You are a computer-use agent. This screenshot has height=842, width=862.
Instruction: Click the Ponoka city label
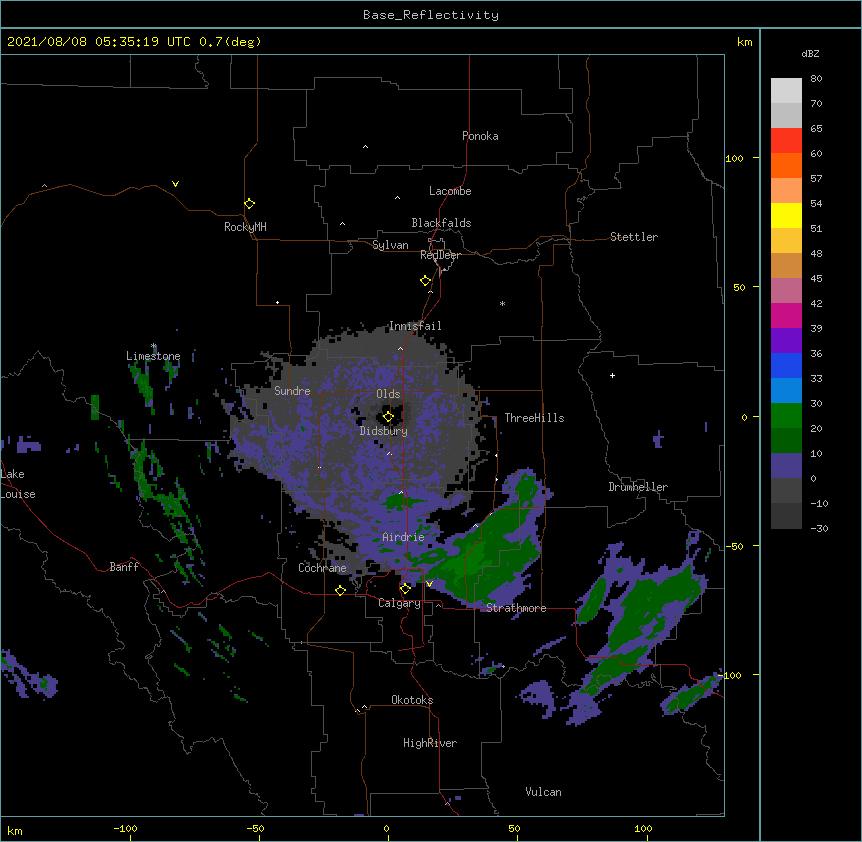[480, 136]
